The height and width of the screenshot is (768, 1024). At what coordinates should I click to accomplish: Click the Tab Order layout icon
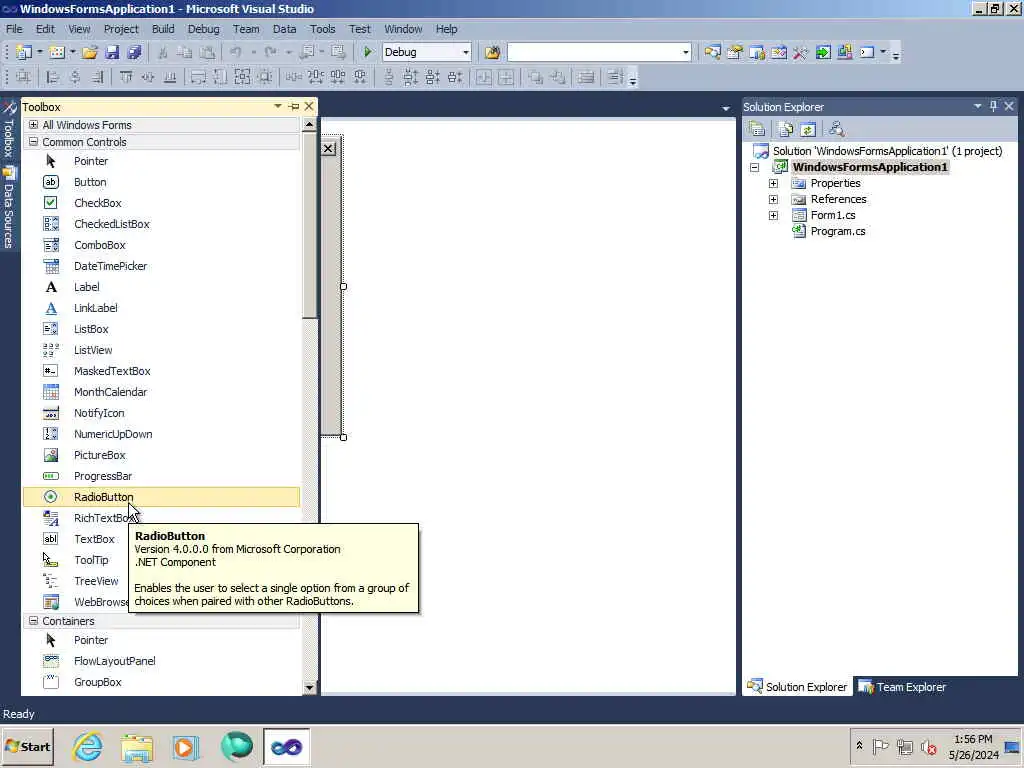pos(615,78)
